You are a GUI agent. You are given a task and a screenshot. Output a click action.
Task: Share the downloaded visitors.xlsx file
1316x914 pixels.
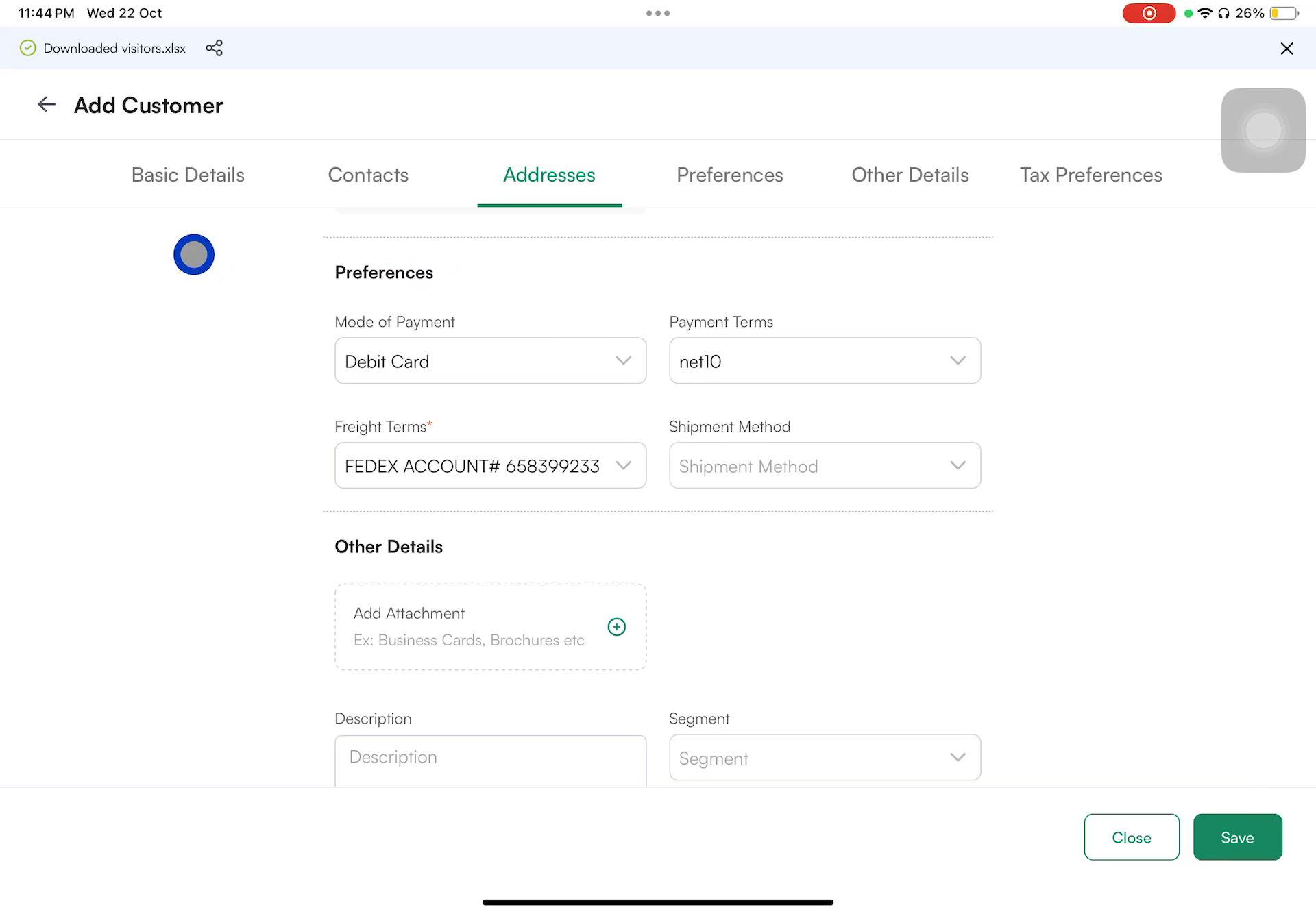214,48
